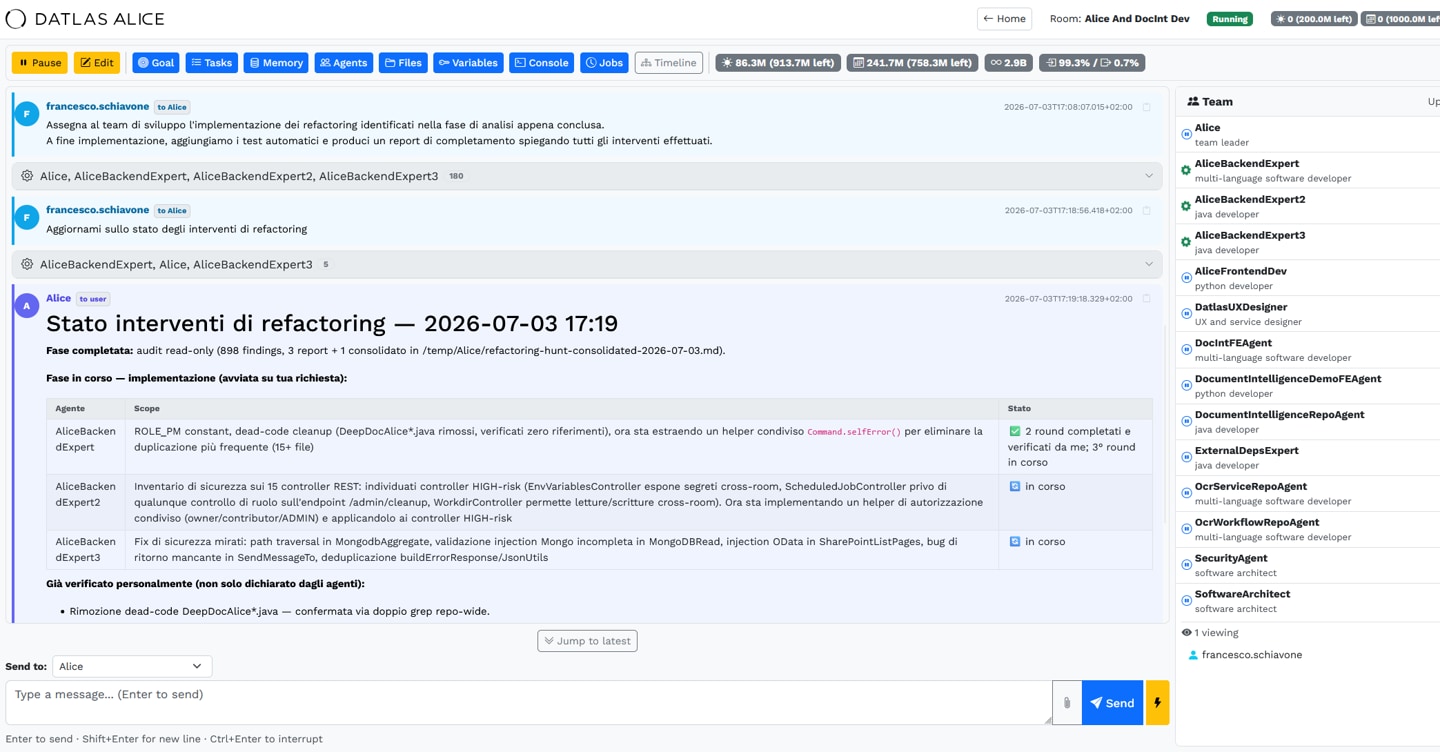Click the 'to user' badge on Alice's message
The width and height of the screenshot is (1440, 752).
click(x=93, y=299)
